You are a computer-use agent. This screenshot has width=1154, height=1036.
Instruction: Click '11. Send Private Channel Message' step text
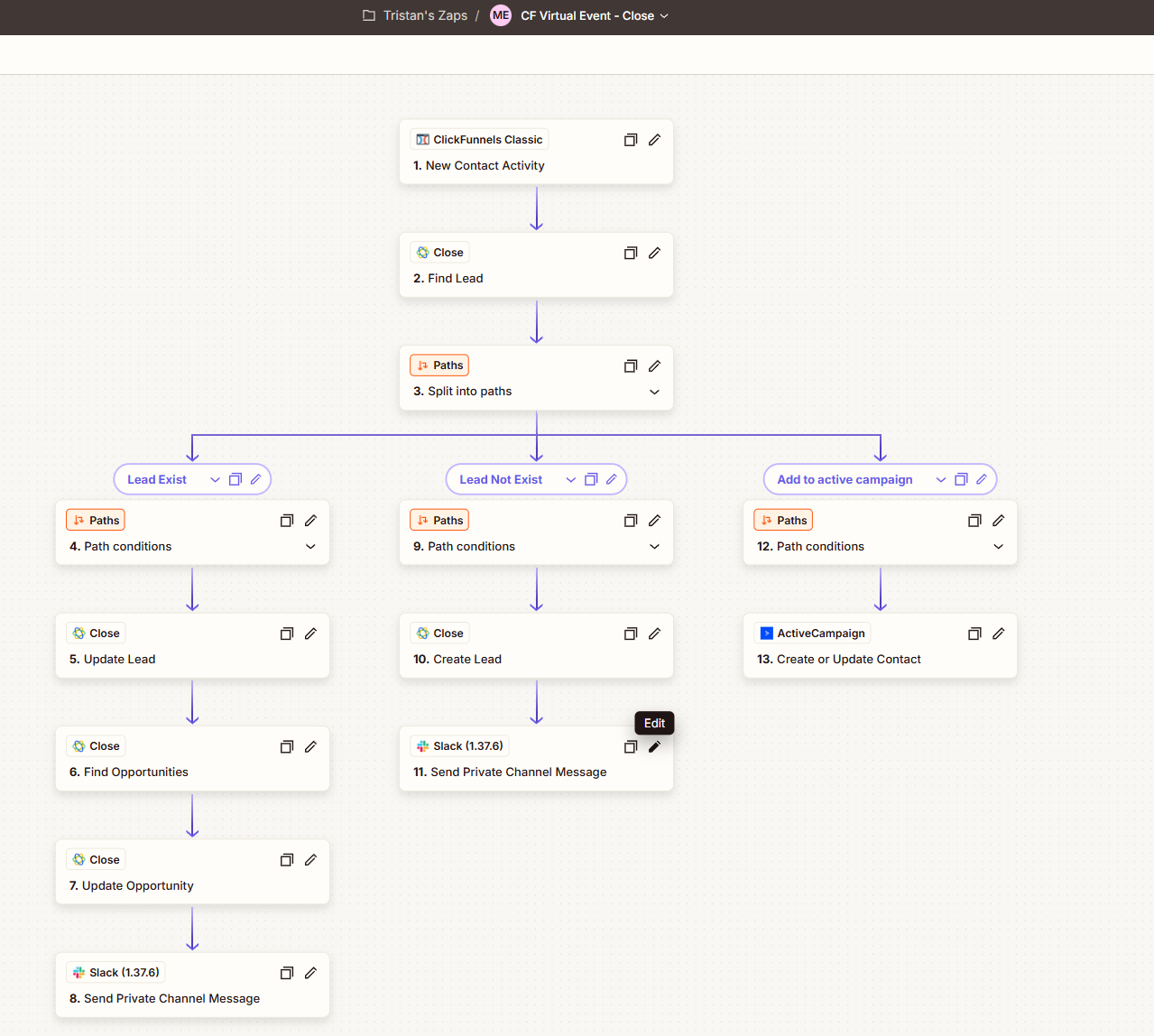[x=510, y=772]
